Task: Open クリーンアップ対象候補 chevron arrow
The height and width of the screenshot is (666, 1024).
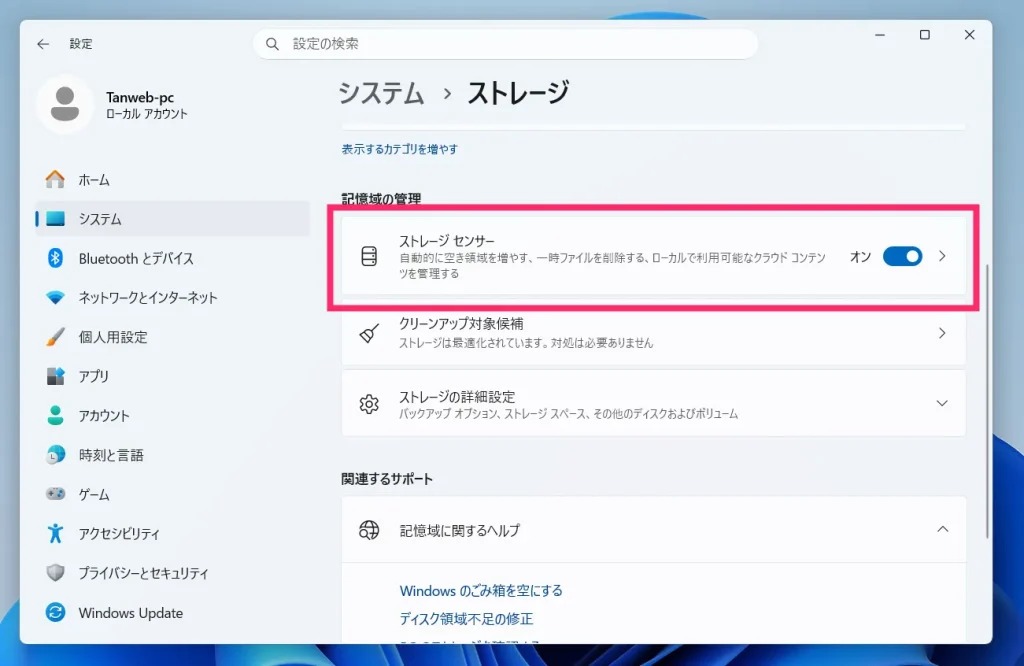Action: 942,333
